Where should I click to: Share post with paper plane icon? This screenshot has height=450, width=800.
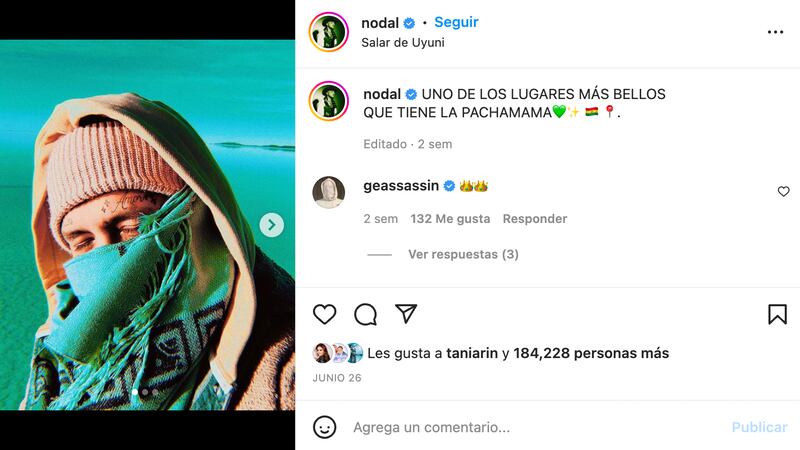tap(406, 314)
